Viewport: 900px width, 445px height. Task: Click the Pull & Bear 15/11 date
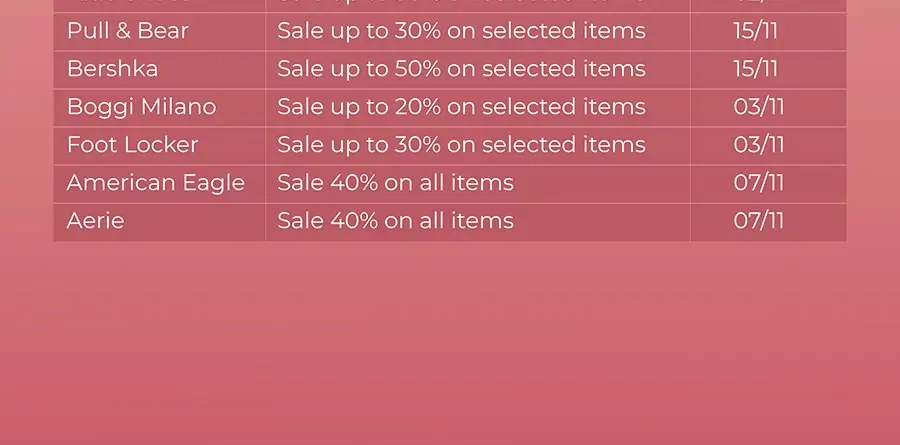click(755, 31)
